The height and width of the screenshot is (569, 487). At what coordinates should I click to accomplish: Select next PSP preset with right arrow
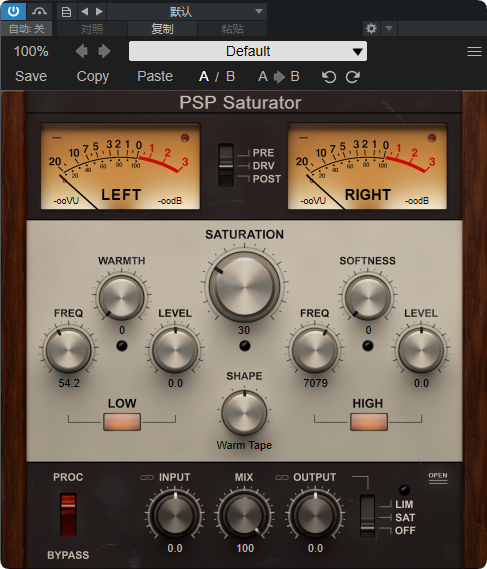(104, 51)
